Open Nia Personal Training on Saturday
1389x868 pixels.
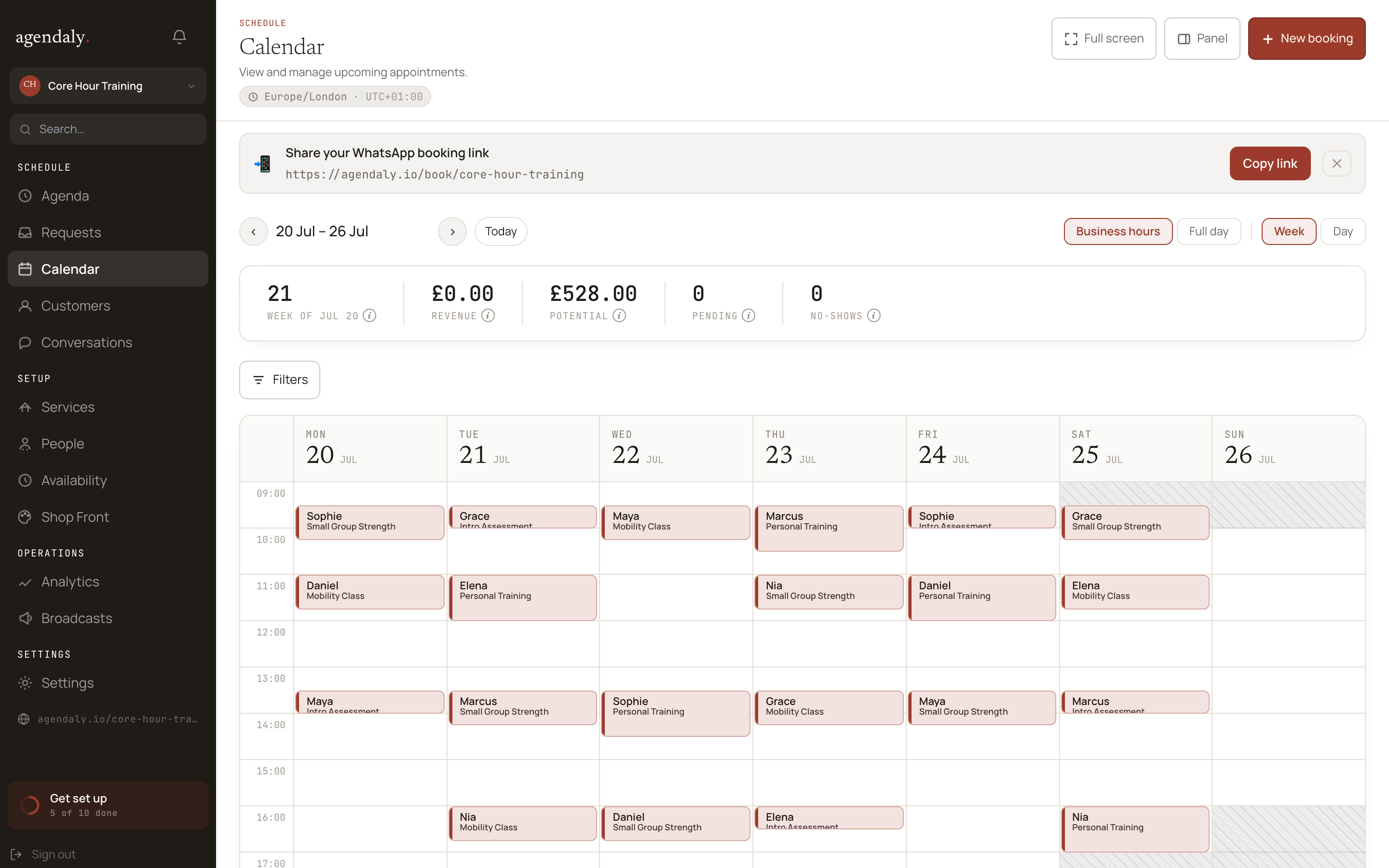[1135, 829]
